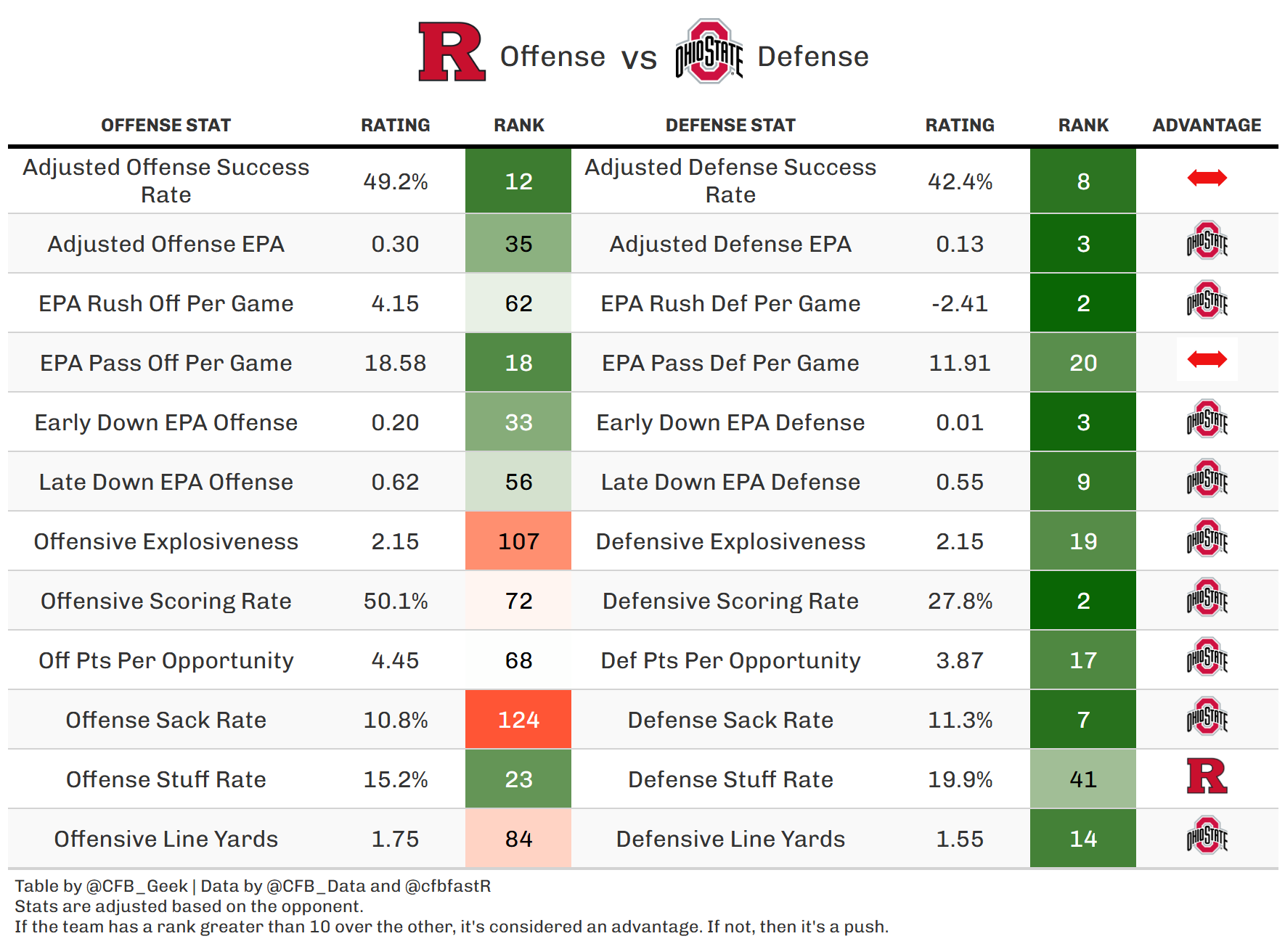1285x952 pixels.
Task: Click Ohio State advantage logo in Sack Rate row
Action: [x=1207, y=717]
